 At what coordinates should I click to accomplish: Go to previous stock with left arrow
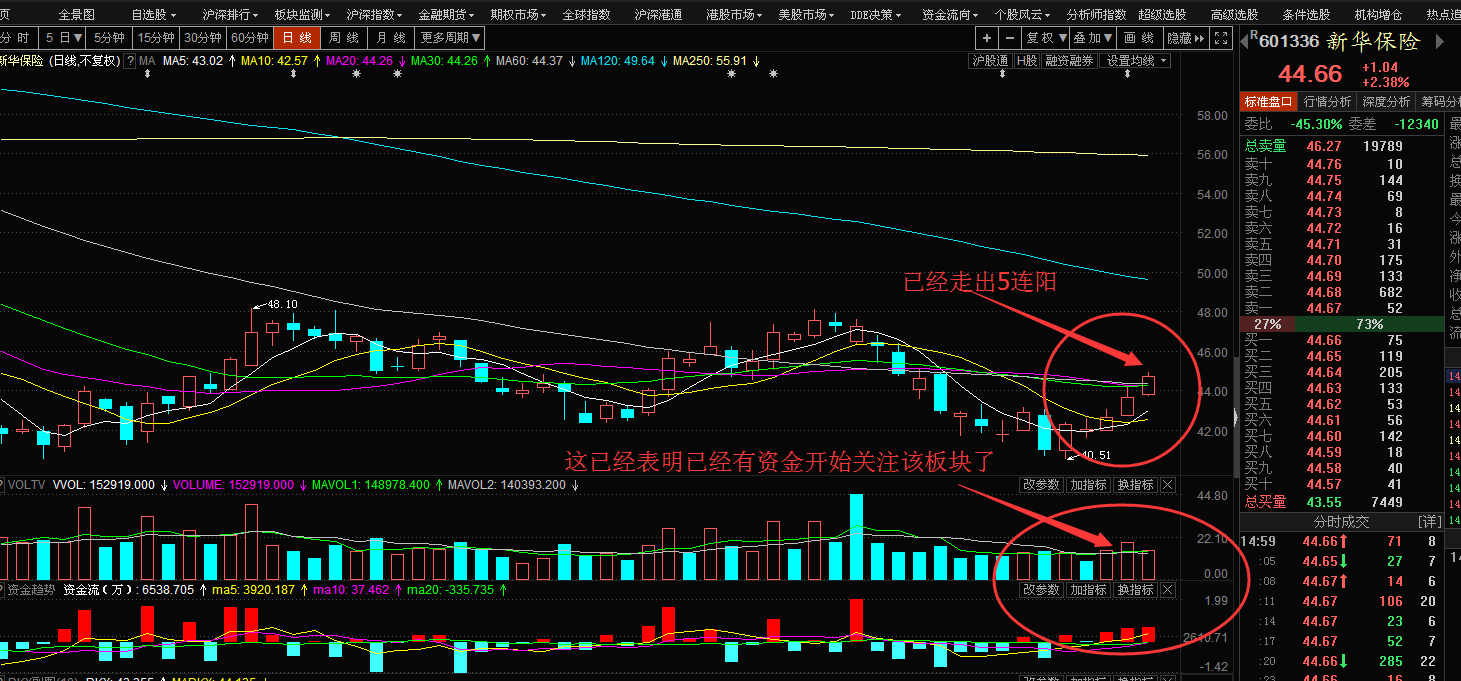tap(1246, 42)
